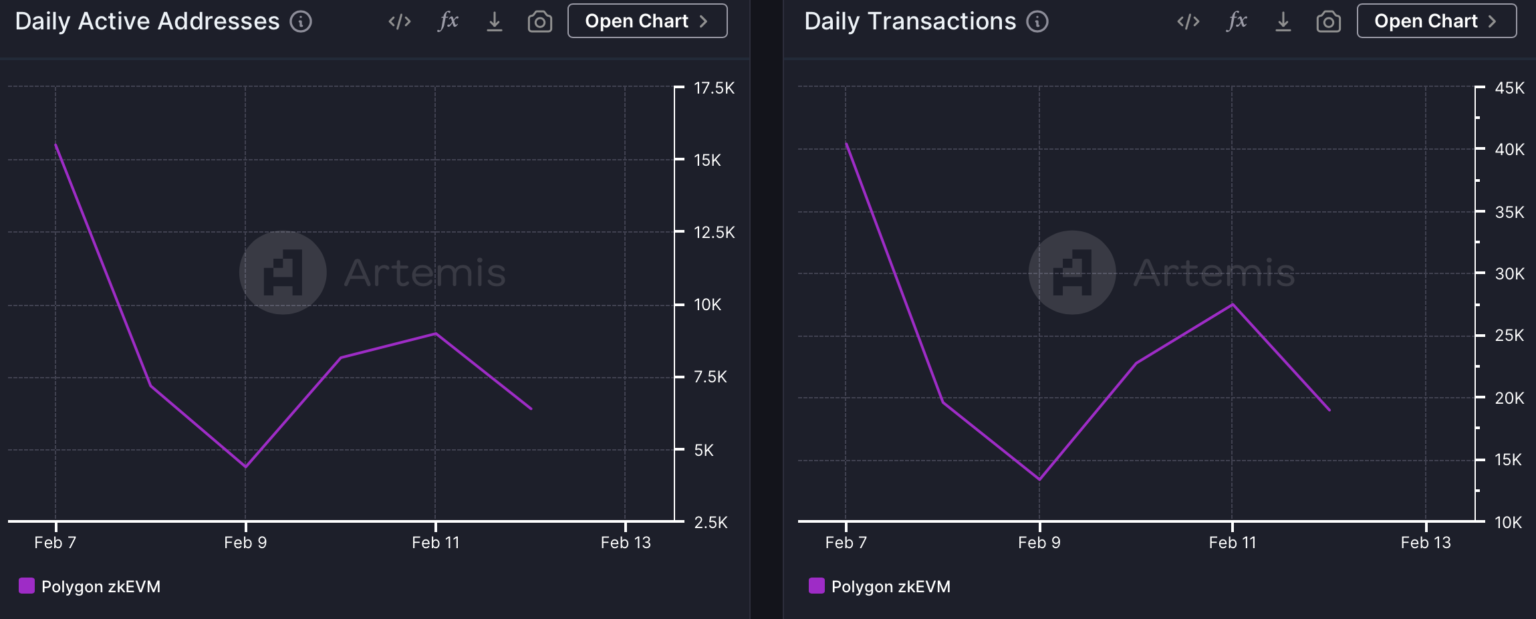Click info icon beside Daily Transactions title

pyautogui.click(x=1038, y=22)
